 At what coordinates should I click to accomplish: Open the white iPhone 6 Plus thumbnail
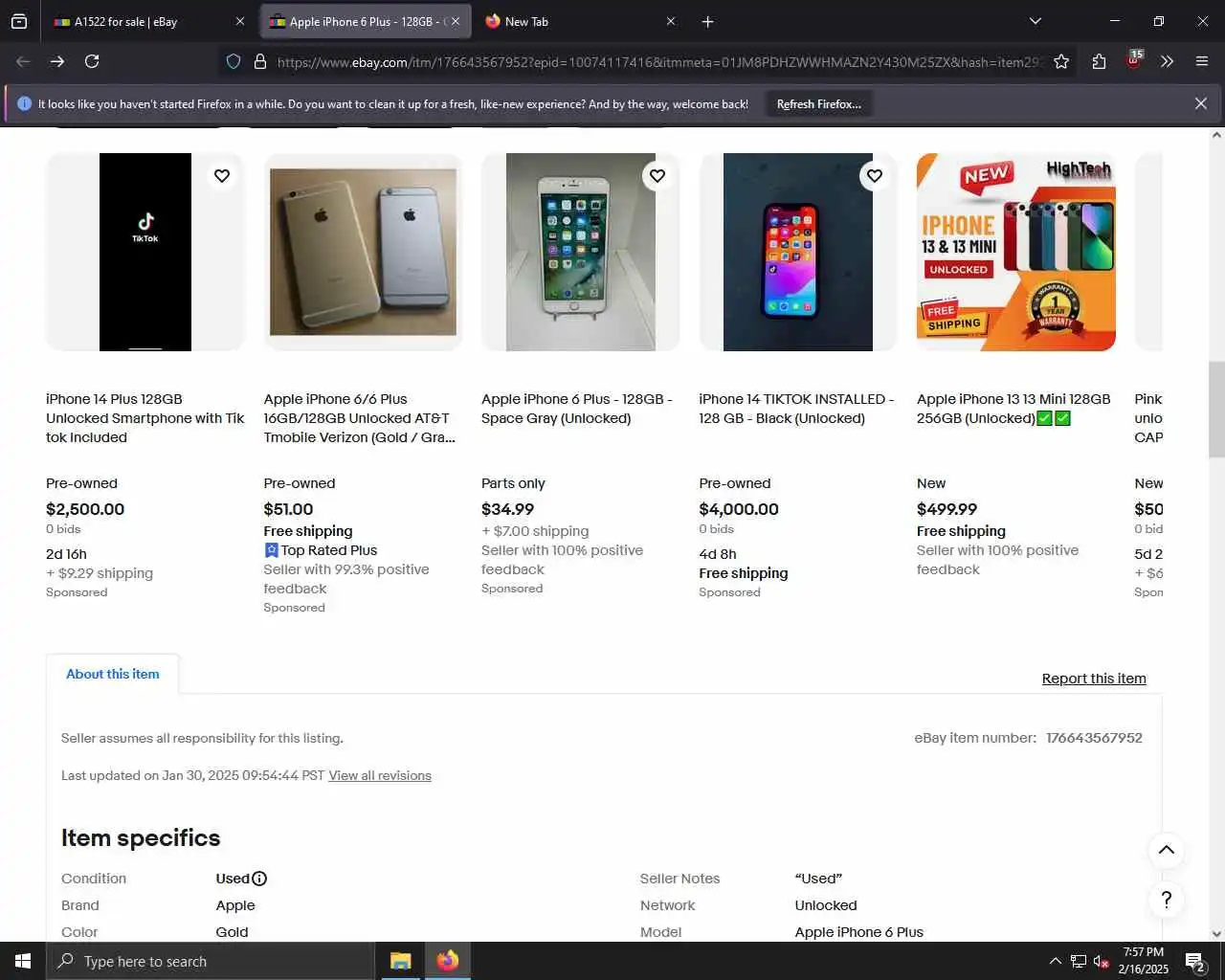[581, 252]
